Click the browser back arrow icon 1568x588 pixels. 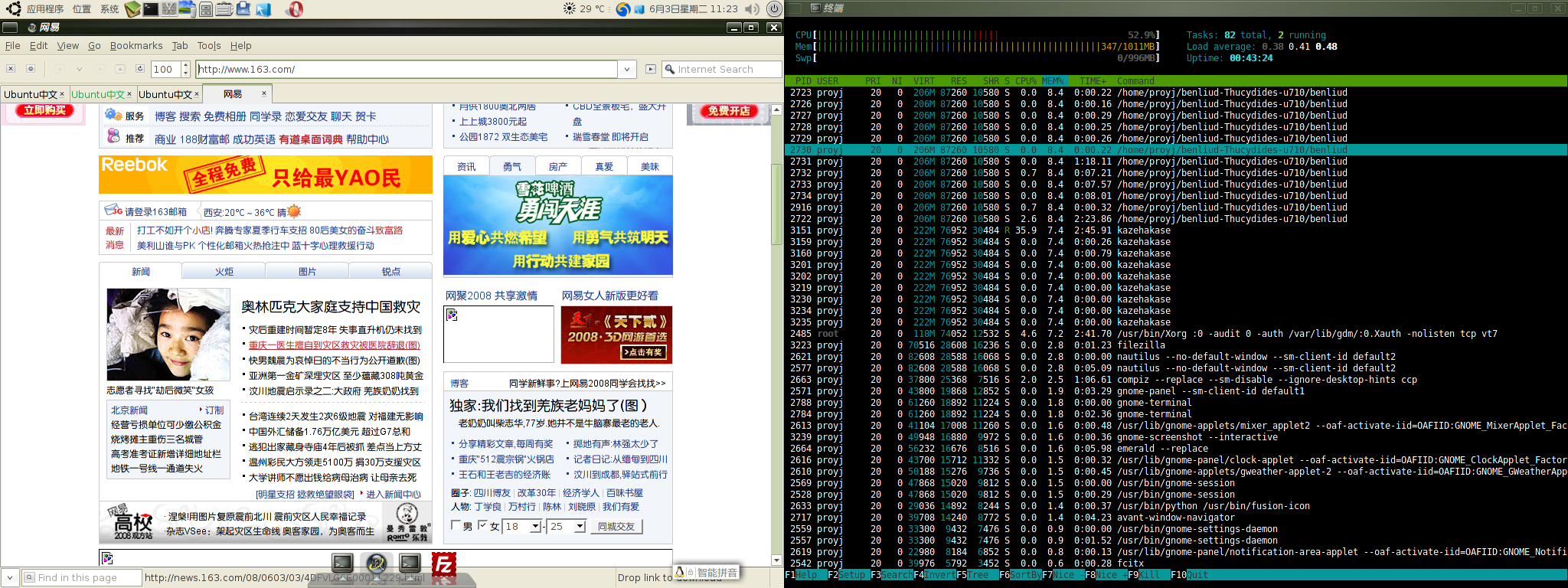point(59,69)
